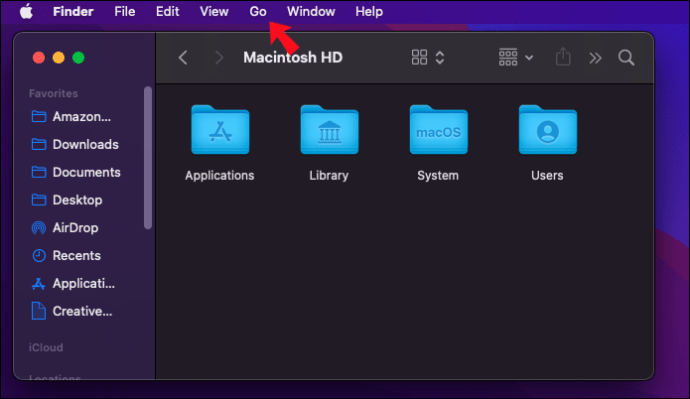Click the Macintosh HD window title
The height and width of the screenshot is (399, 690).
click(x=293, y=57)
